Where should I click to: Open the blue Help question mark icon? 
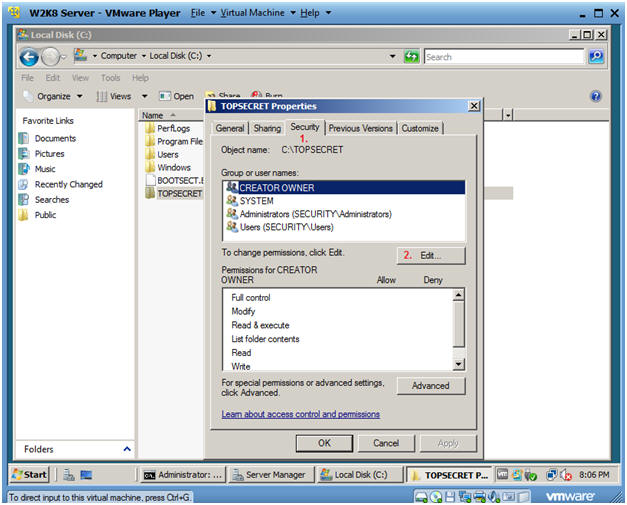[x=595, y=96]
